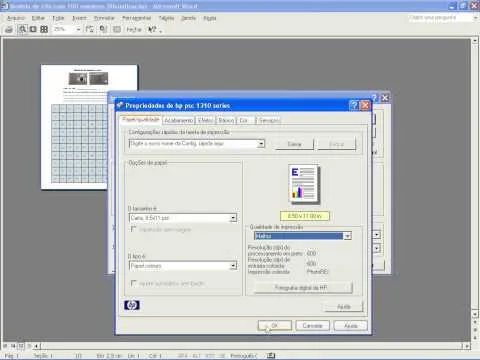Open the Exibir menu

pyautogui.click(x=58, y=18)
